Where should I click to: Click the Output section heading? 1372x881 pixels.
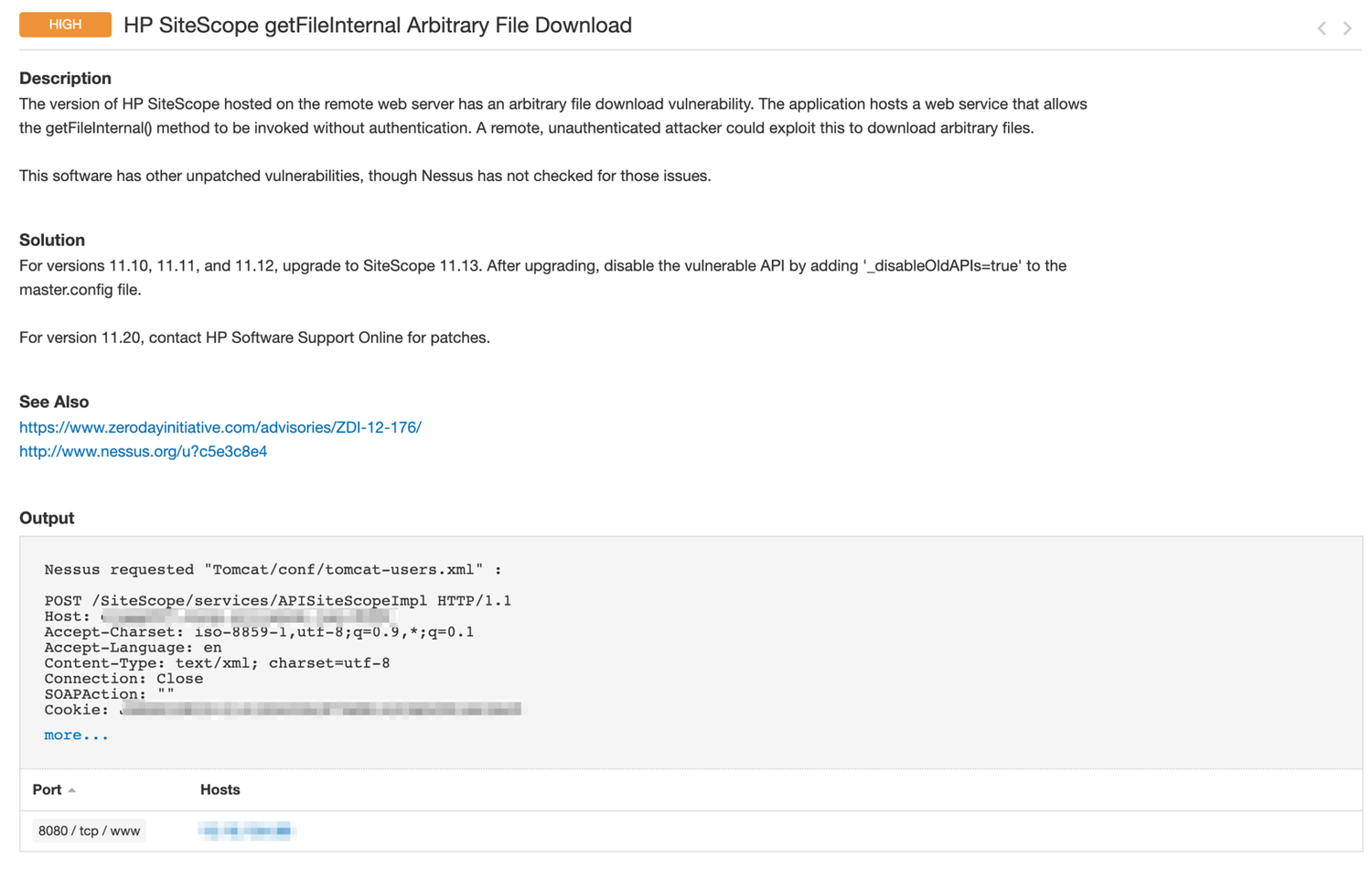(x=47, y=518)
